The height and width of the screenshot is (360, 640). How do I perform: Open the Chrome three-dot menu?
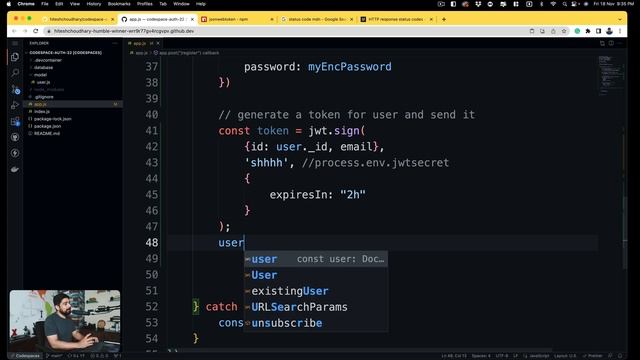click(x=620, y=31)
